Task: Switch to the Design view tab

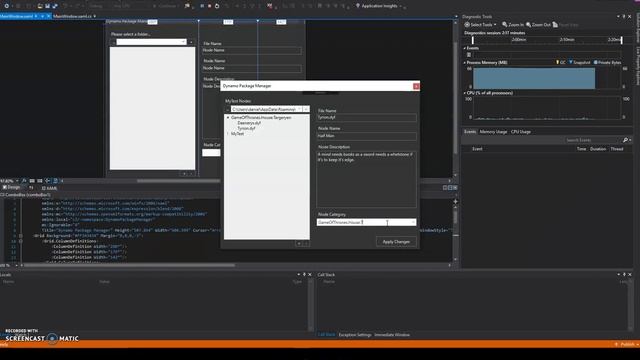Action: pos(11,187)
